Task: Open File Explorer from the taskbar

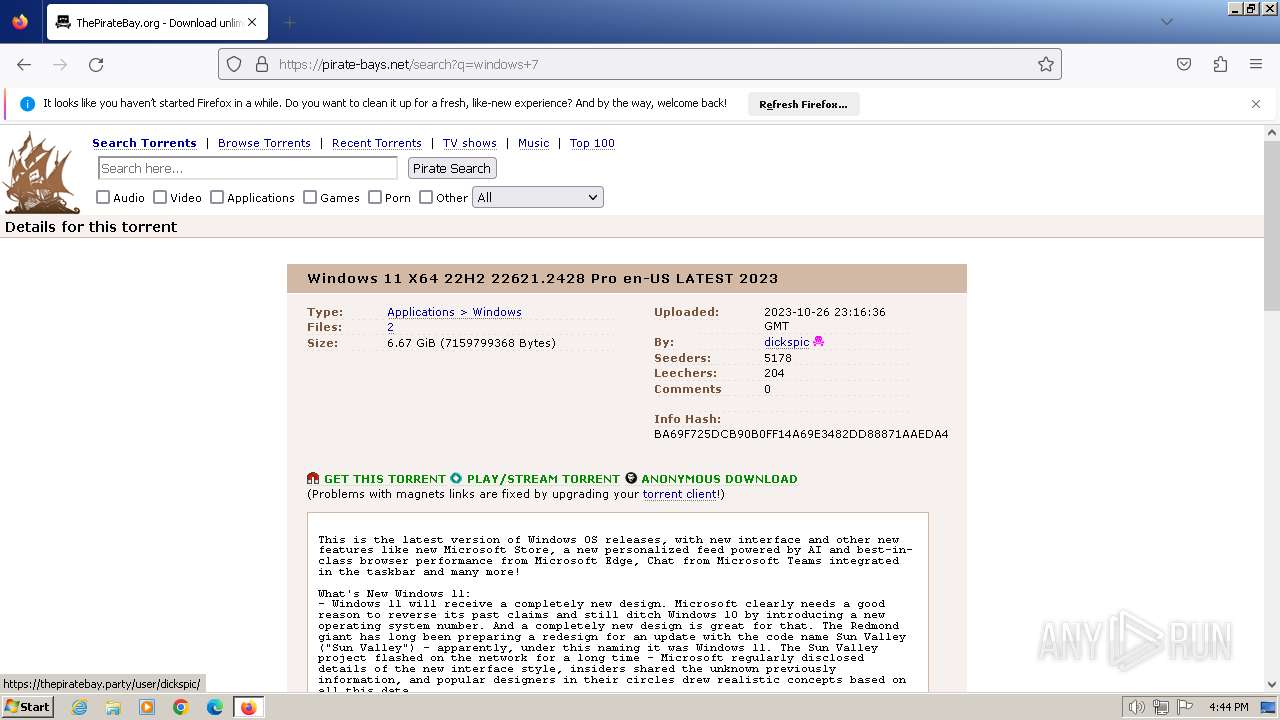Action: point(113,707)
